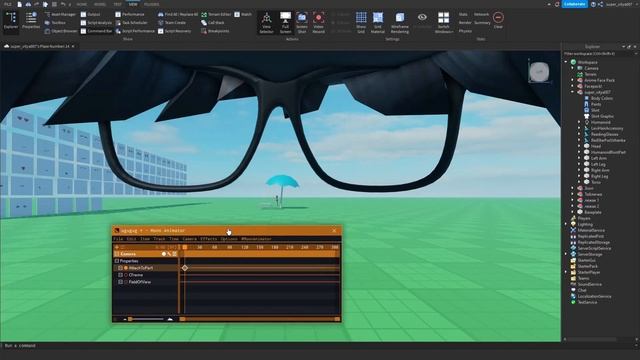
Task: Toggle the Camera track checkbox
Action: tap(117, 254)
